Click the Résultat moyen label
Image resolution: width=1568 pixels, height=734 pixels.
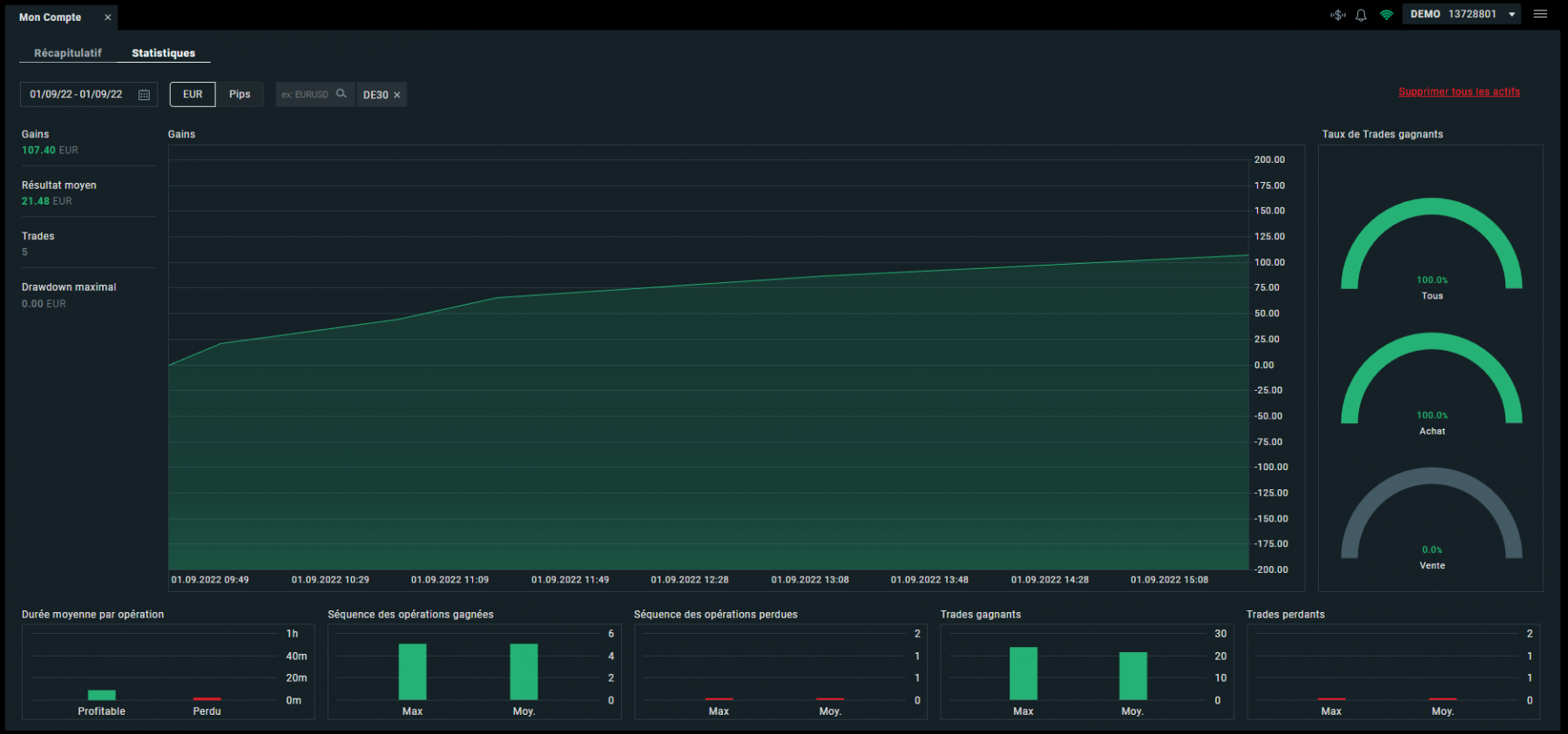pyautogui.click(x=59, y=185)
